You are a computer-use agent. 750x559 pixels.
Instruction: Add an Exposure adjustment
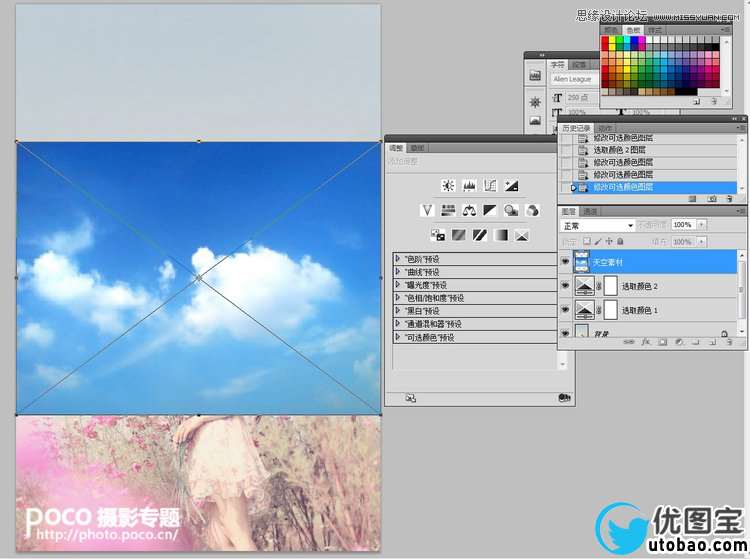click(511, 186)
